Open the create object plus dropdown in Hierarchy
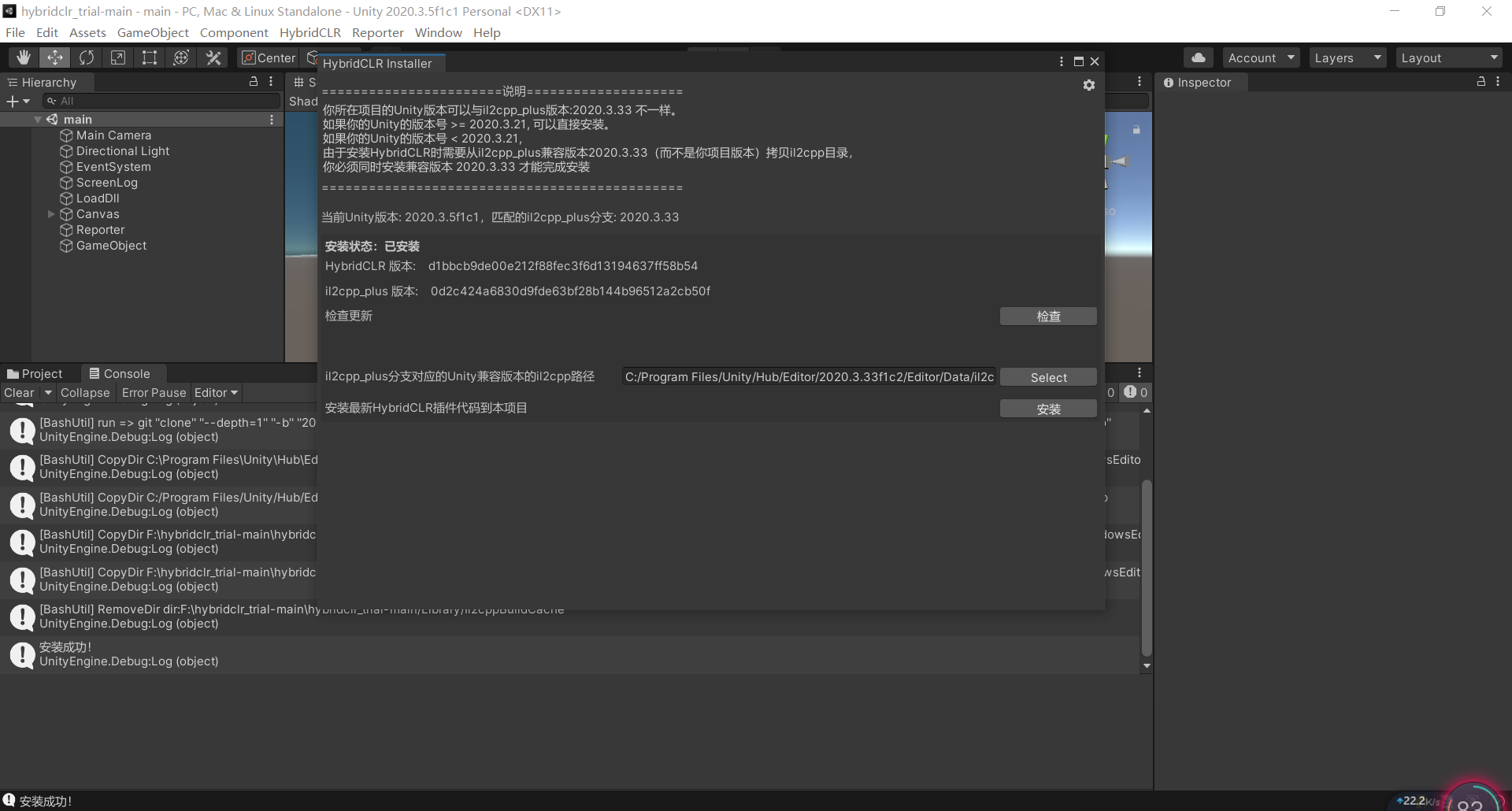 click(17, 101)
